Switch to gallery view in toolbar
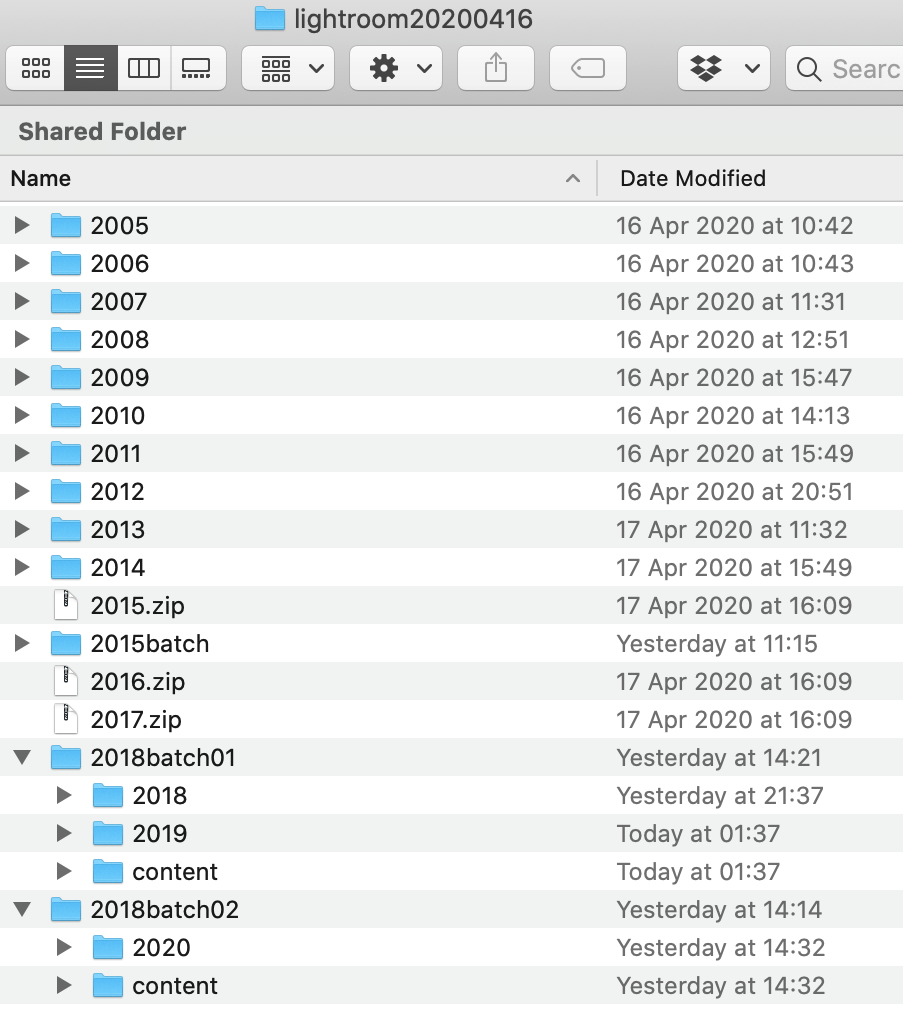Screen dimensions: 903x1018 tap(197, 68)
